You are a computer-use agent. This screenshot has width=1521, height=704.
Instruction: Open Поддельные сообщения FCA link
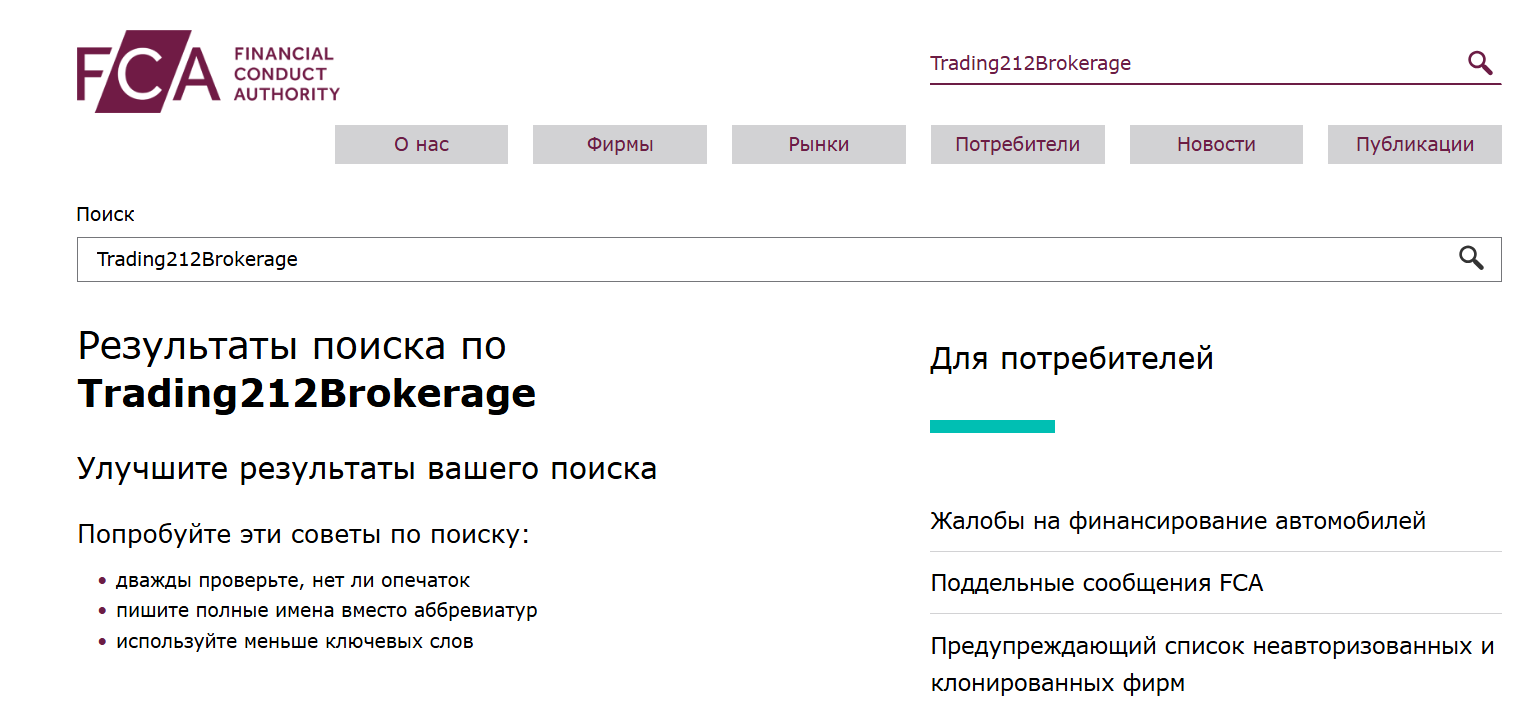(x=1097, y=583)
